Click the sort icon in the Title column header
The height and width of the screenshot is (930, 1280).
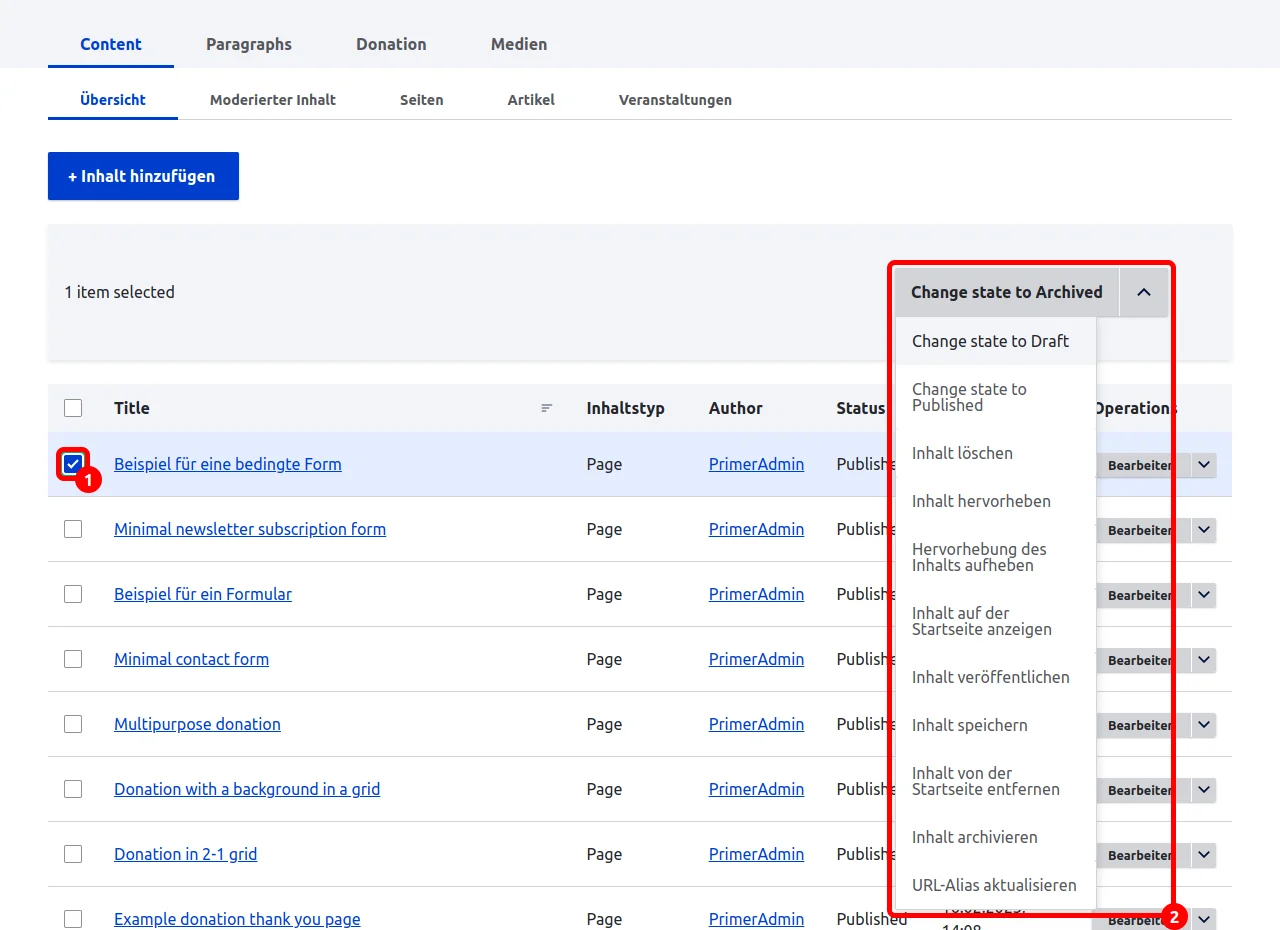pyautogui.click(x=547, y=408)
